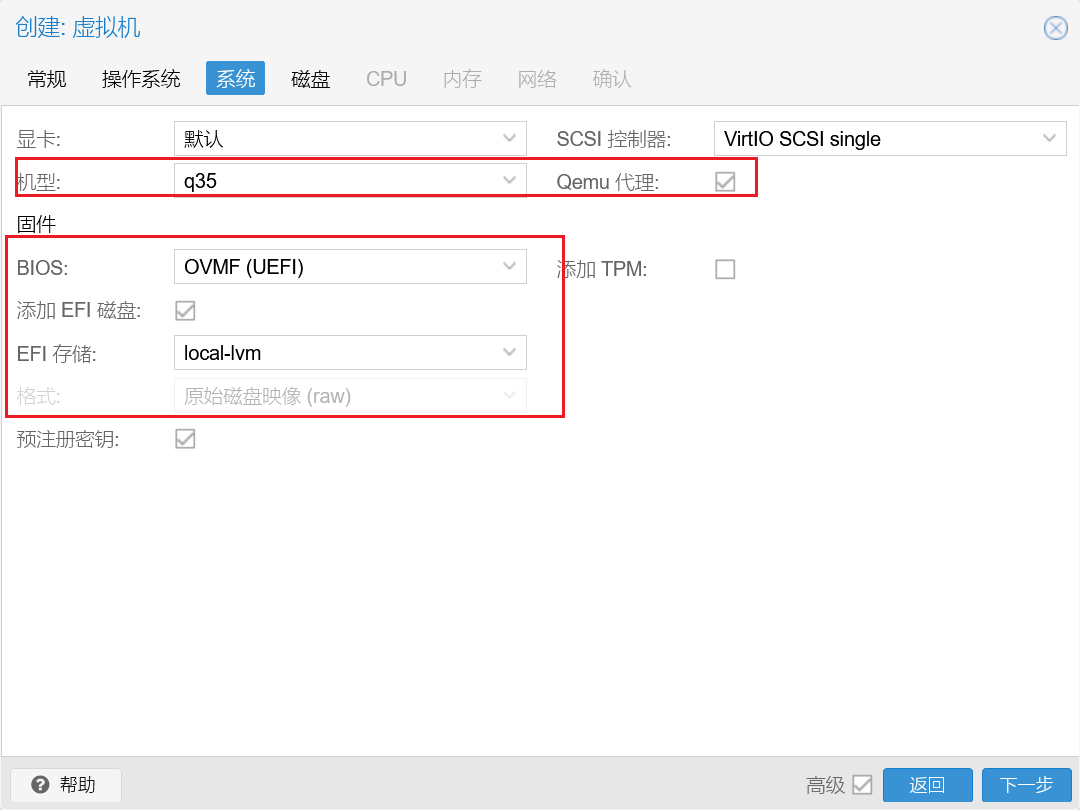Viewport: 1080px width, 810px height.
Task: Click the 添加 TPM label
Action: (x=602, y=269)
